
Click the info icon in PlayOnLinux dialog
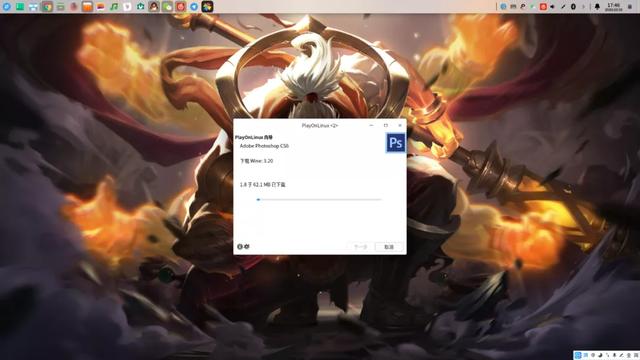pyautogui.click(x=240, y=247)
